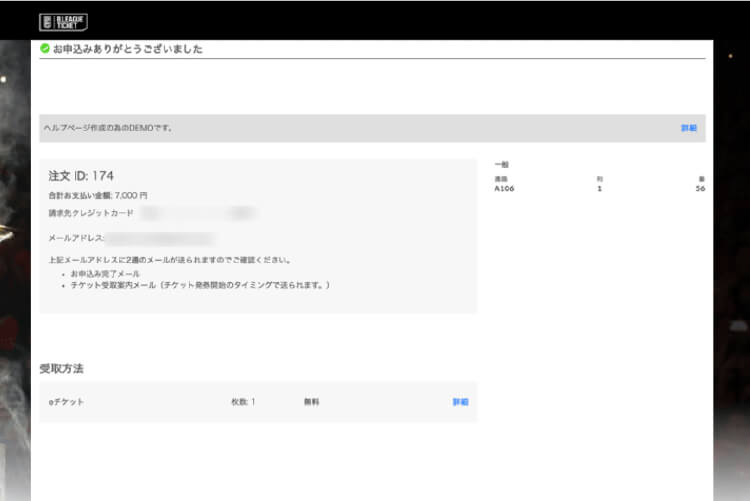
Task: Open 詳細 link in the eチケット row
Action: click(461, 402)
